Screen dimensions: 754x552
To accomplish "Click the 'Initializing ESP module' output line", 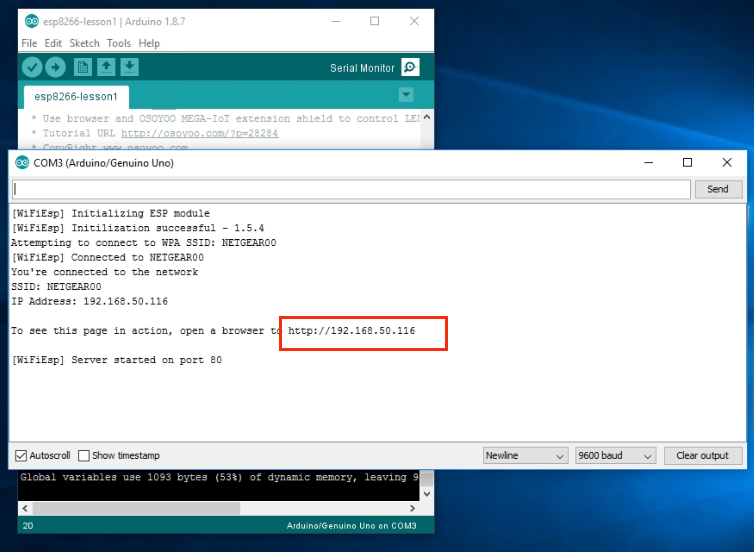I will pos(111,213).
